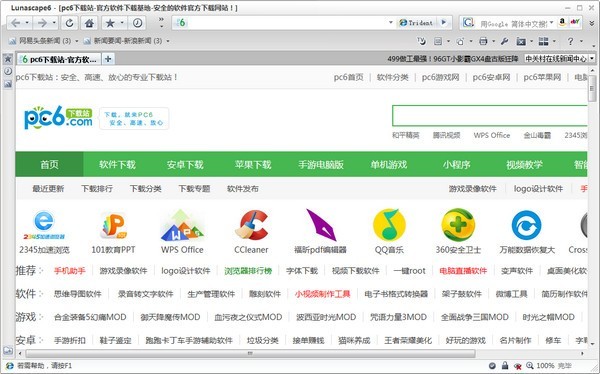The height and width of the screenshot is (374, 600).
Task: Expand the Forward button history dropdown
Action: point(54,23)
